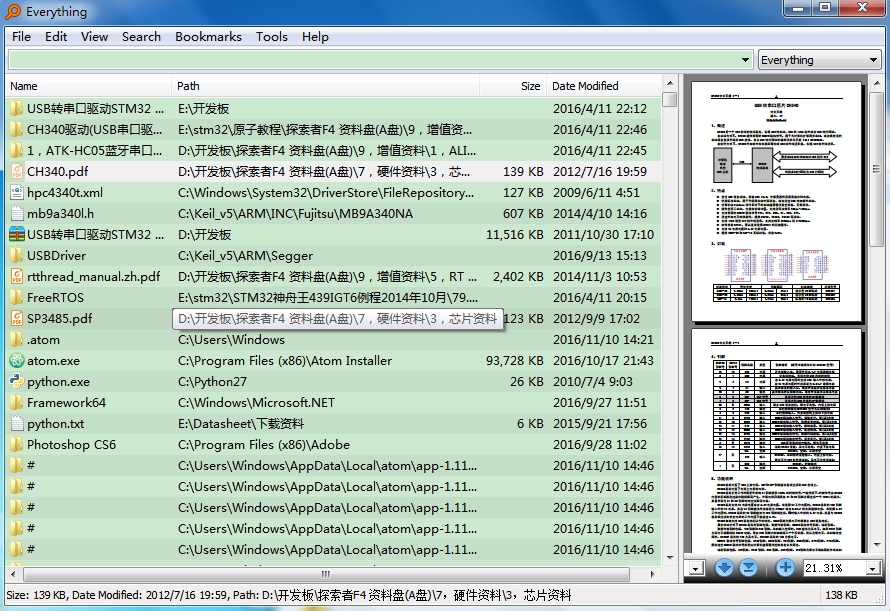Click the PDF icon of rtthread_manual.zh.pdf

17,277
